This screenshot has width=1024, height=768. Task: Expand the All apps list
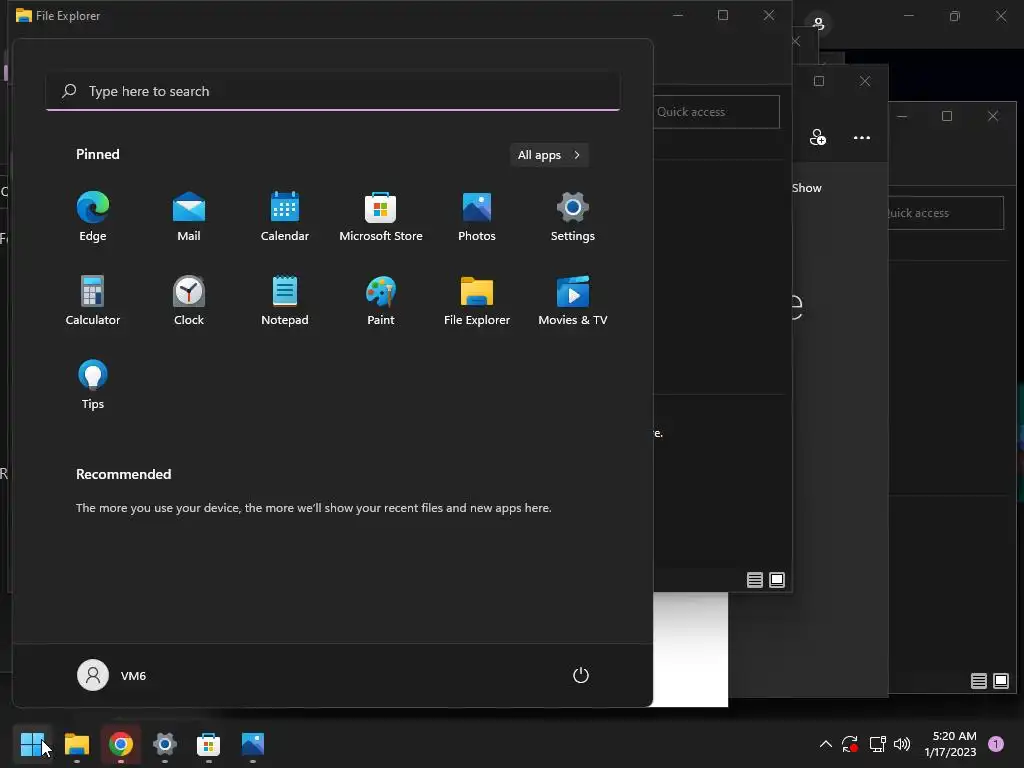point(549,155)
